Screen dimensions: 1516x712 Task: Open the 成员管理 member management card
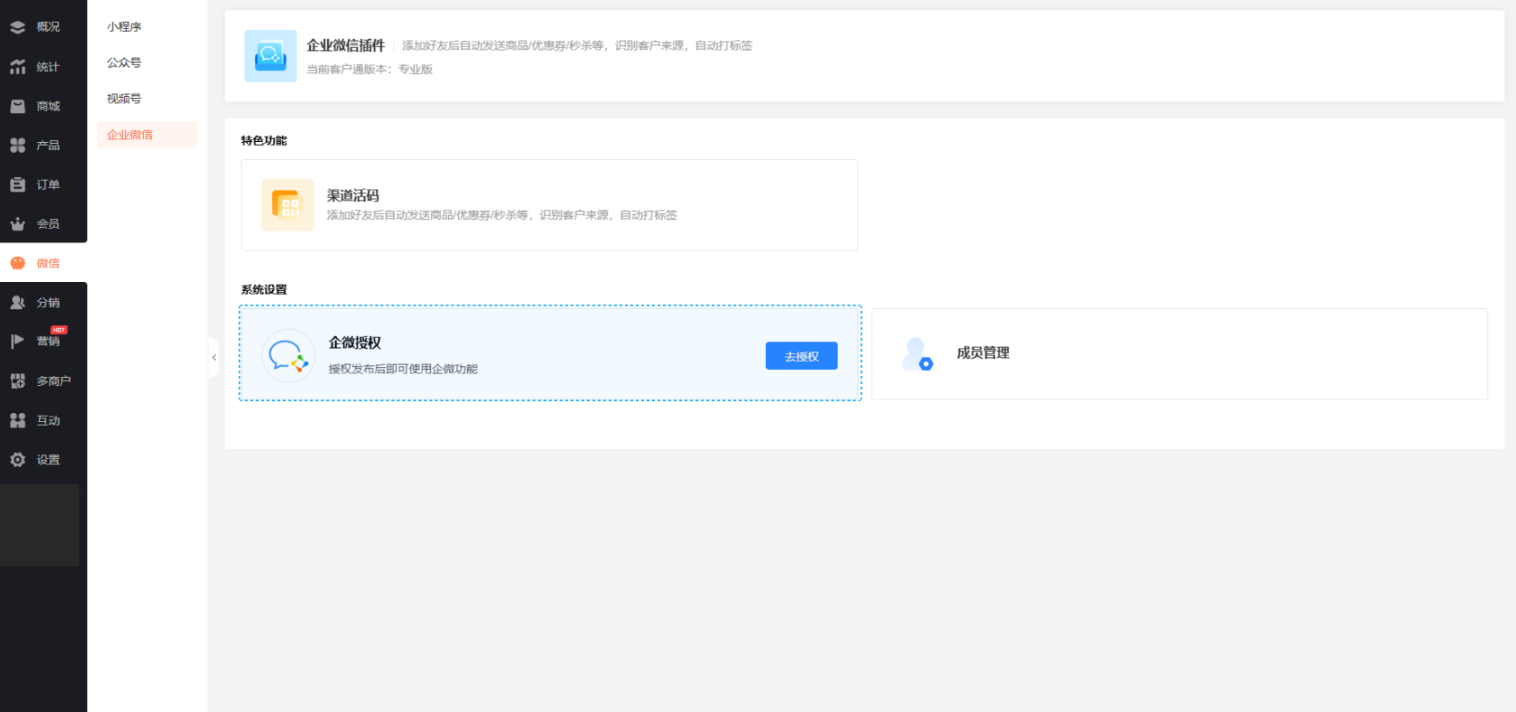[1179, 354]
